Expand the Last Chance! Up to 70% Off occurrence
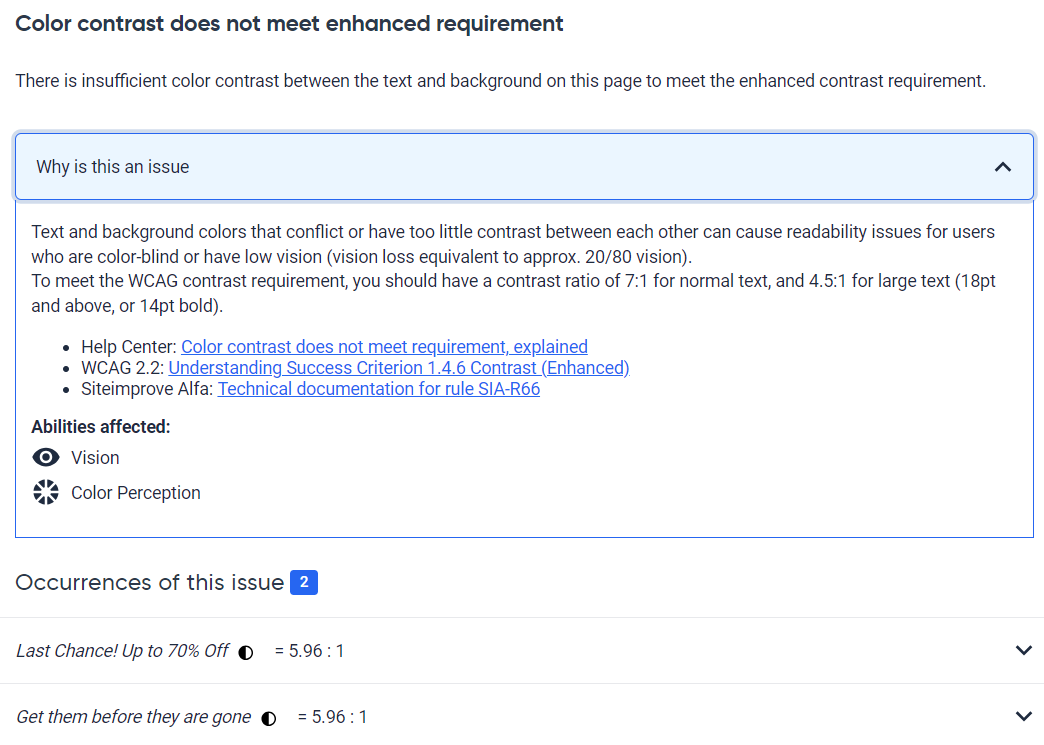 [x=1024, y=650]
